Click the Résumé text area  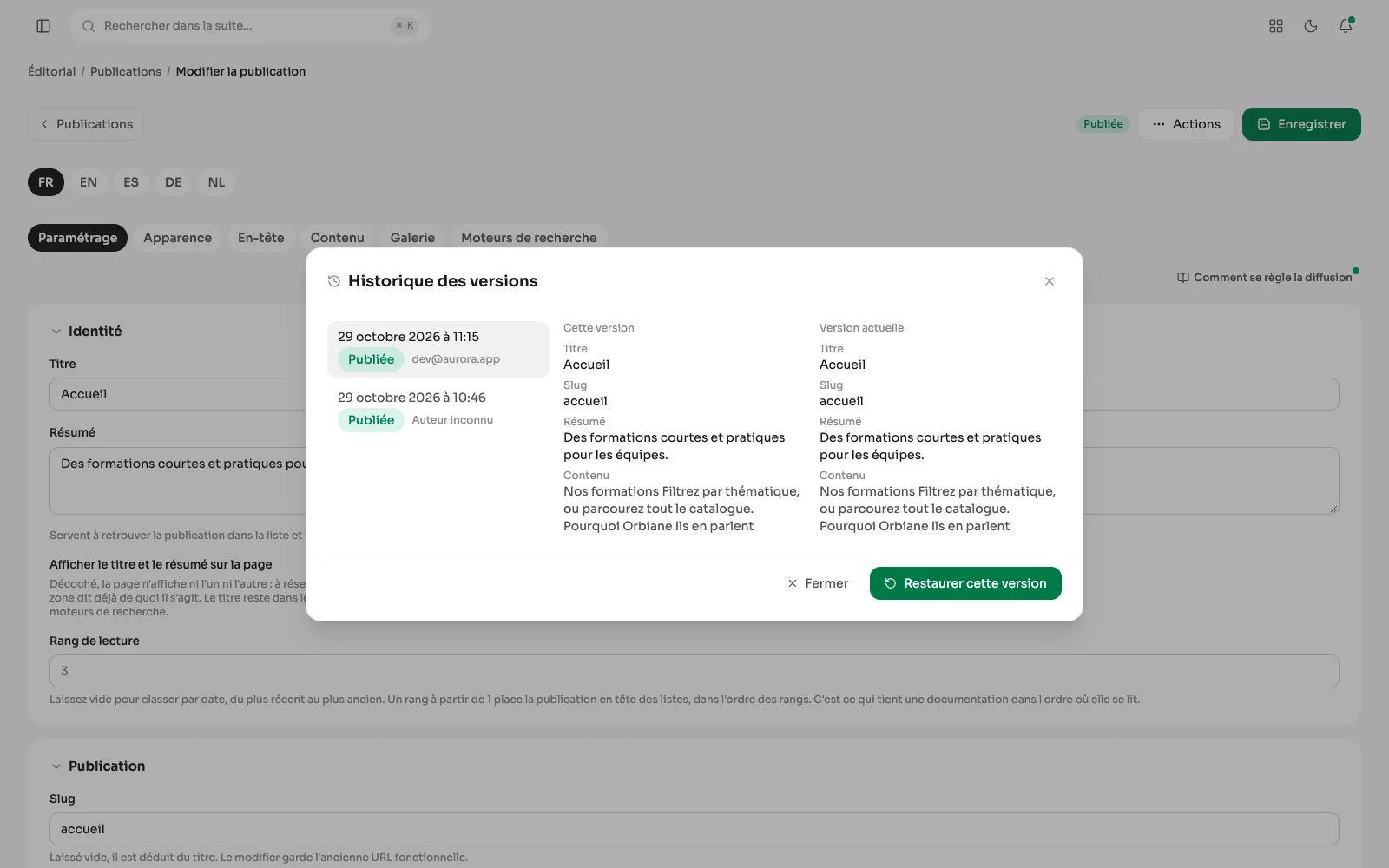[x=694, y=481]
